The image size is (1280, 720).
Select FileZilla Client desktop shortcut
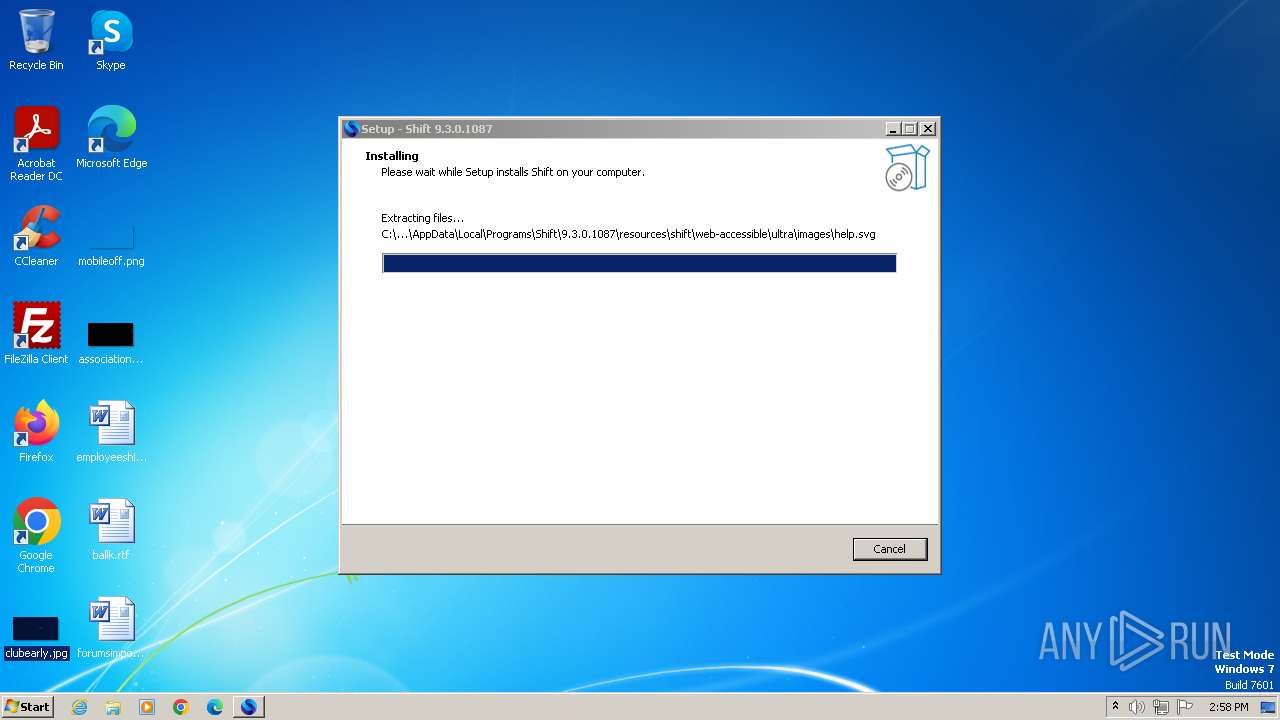tap(36, 334)
